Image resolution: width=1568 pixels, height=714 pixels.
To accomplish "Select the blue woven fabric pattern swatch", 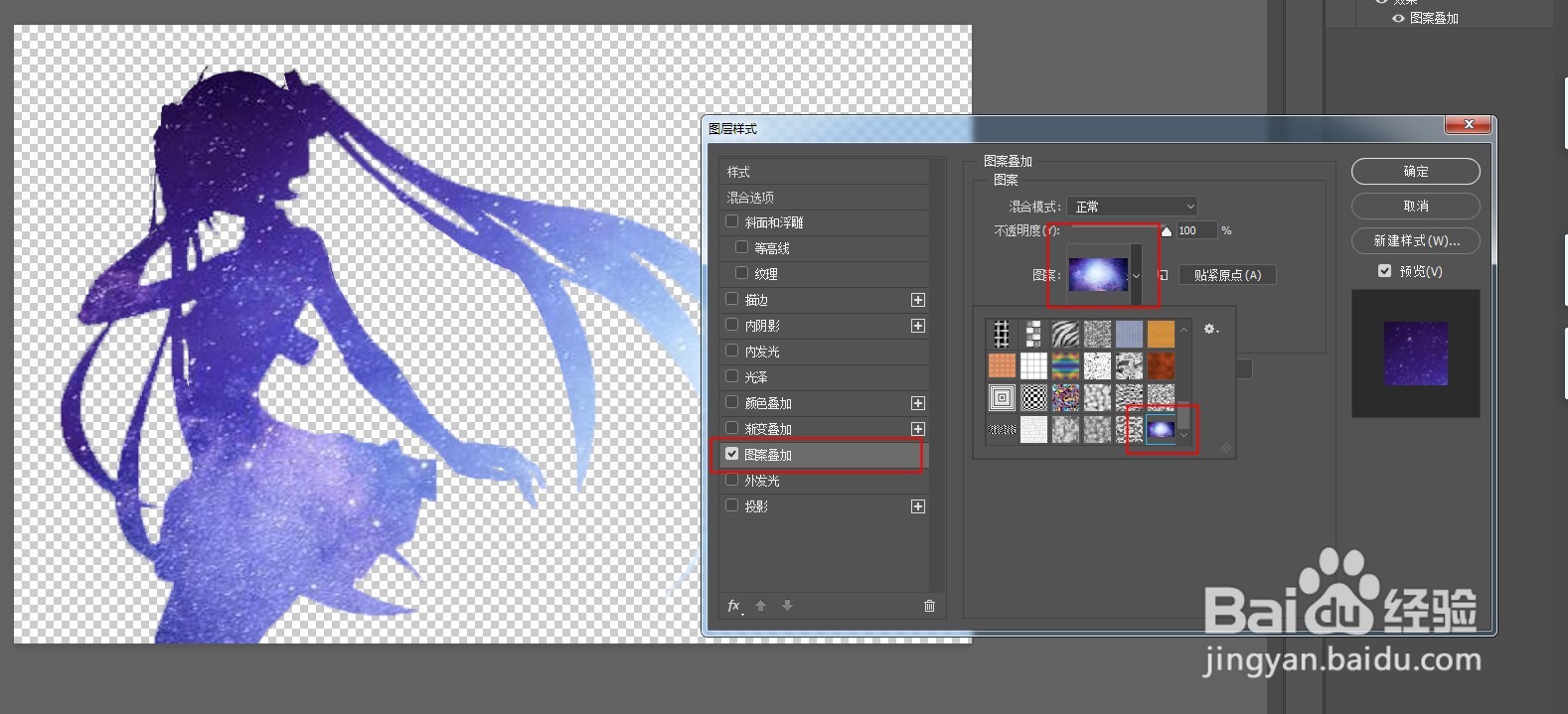I will click(1129, 334).
